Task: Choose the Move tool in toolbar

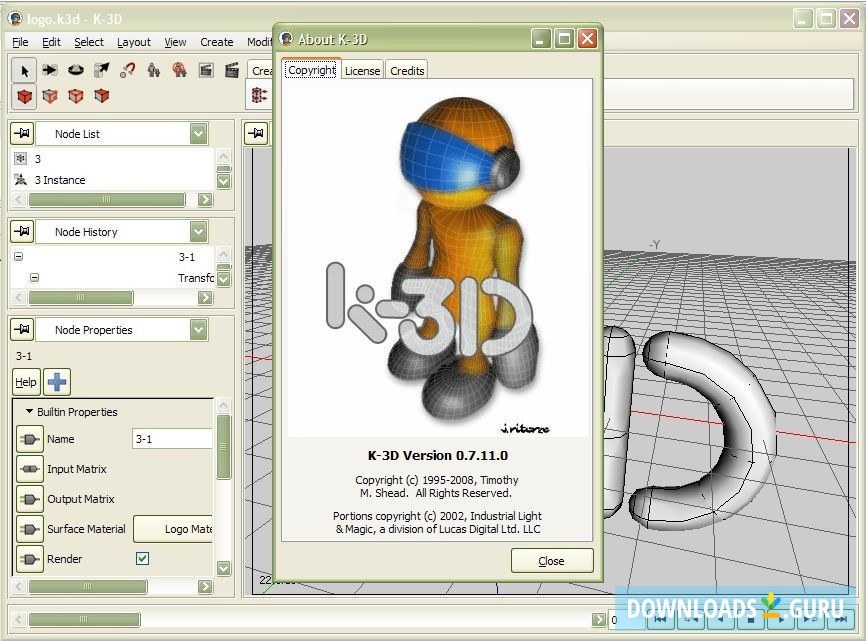Action: pos(50,70)
